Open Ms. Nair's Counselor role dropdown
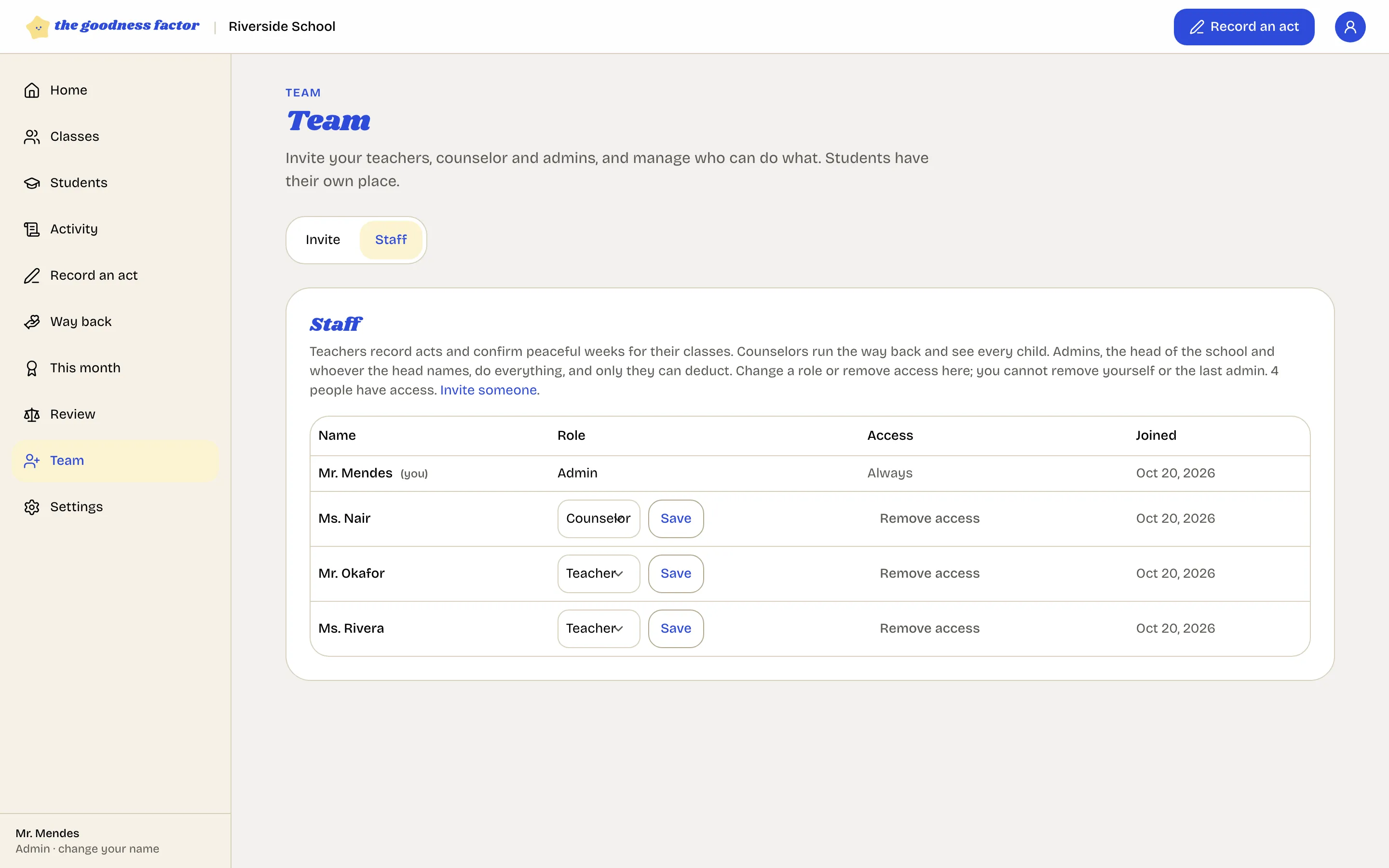Viewport: 1389px width, 868px height. (x=598, y=518)
